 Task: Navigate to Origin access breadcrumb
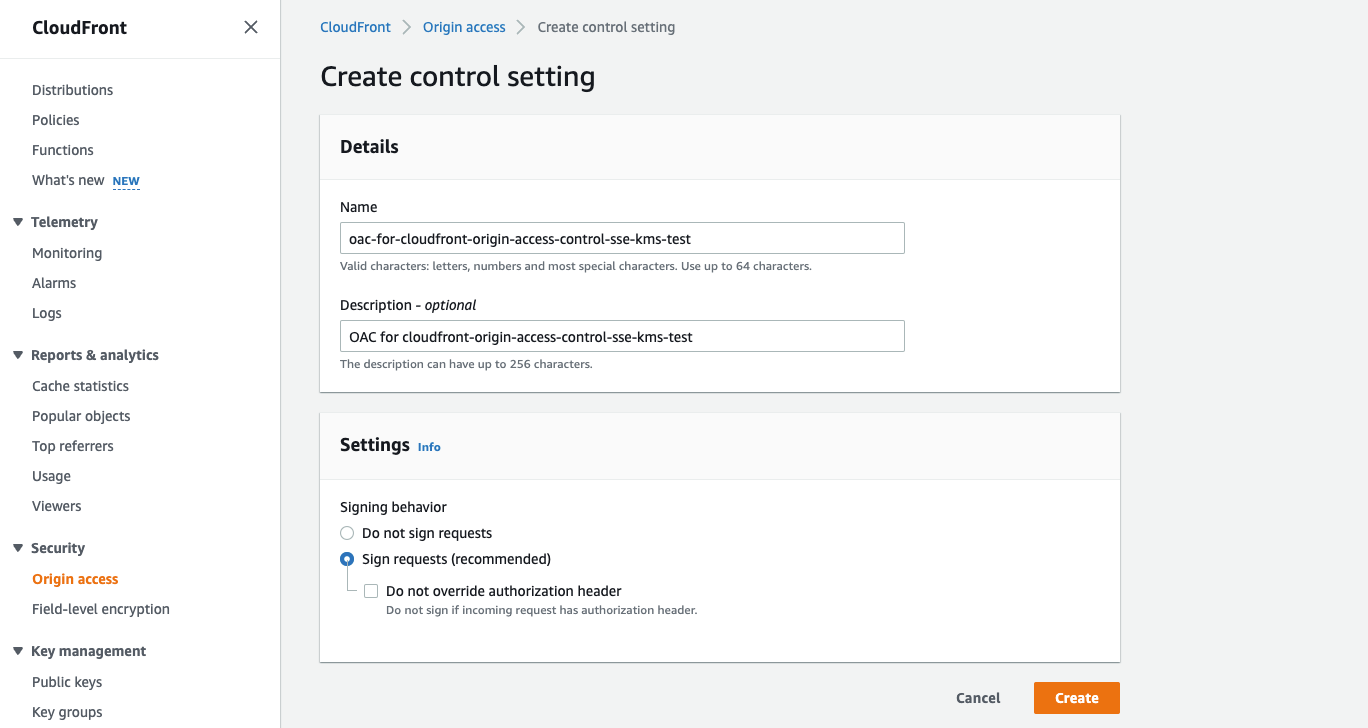464,27
